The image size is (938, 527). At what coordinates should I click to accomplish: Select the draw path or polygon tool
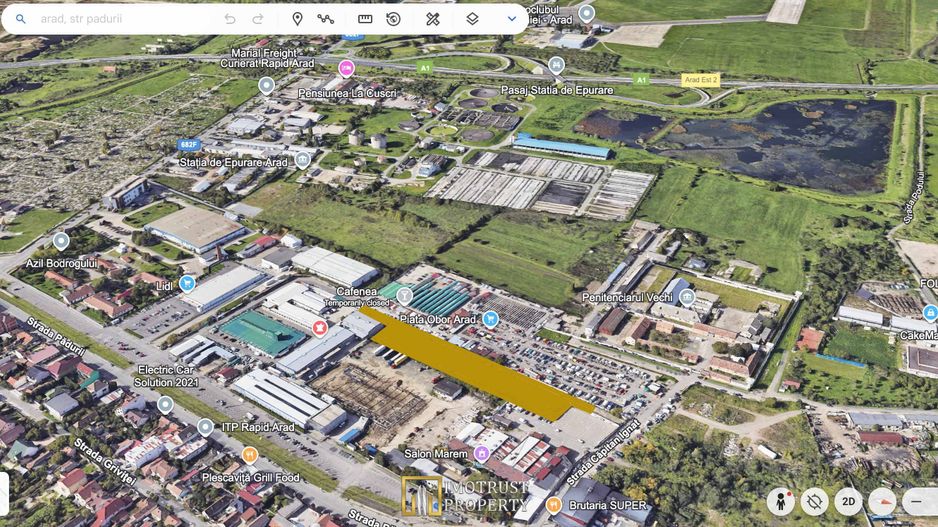pyautogui.click(x=326, y=19)
